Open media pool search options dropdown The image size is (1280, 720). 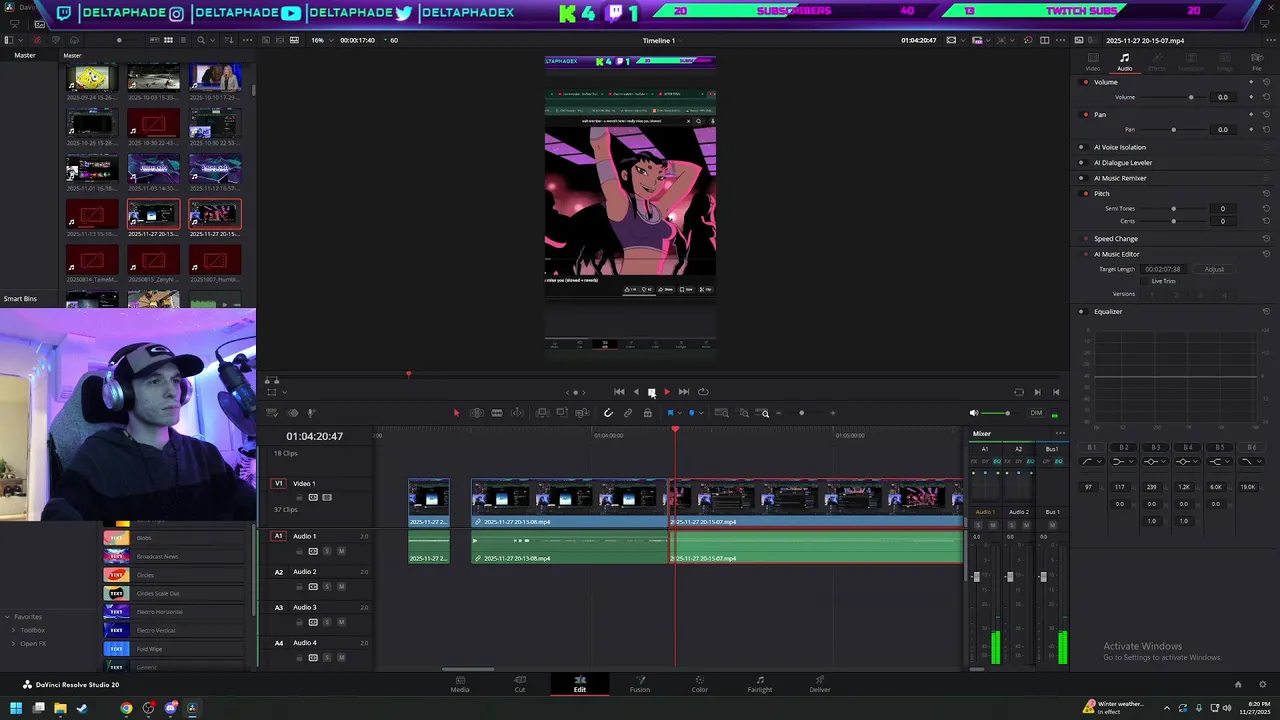(212, 40)
